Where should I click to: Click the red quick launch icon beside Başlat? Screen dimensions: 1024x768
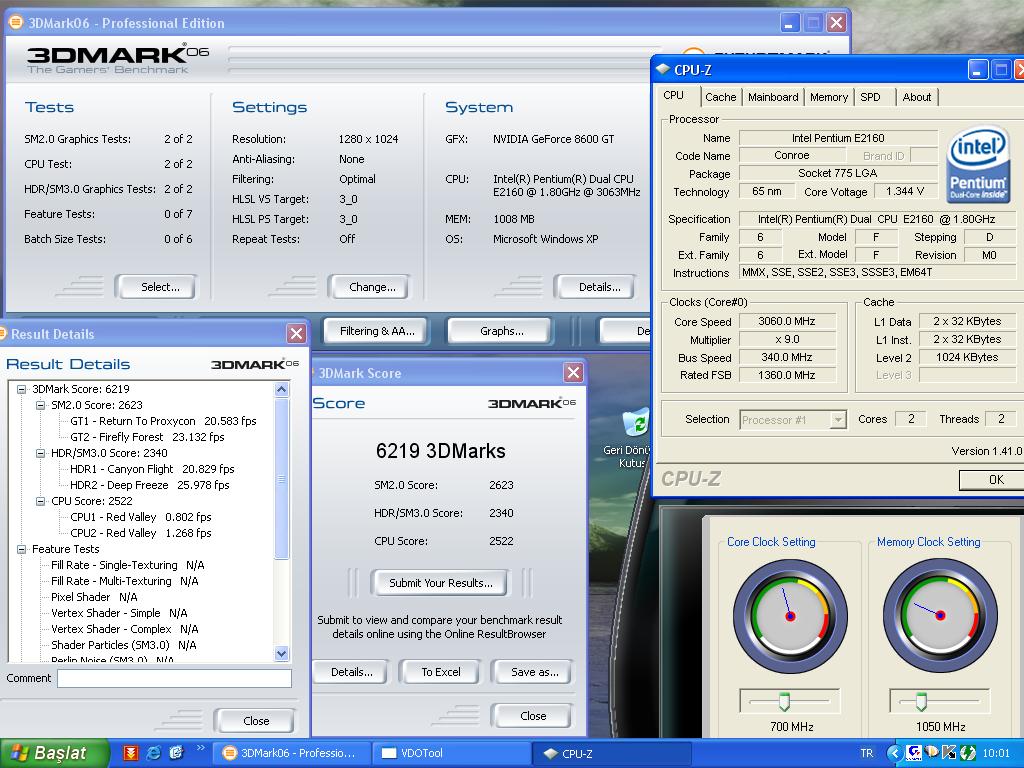click(131, 753)
